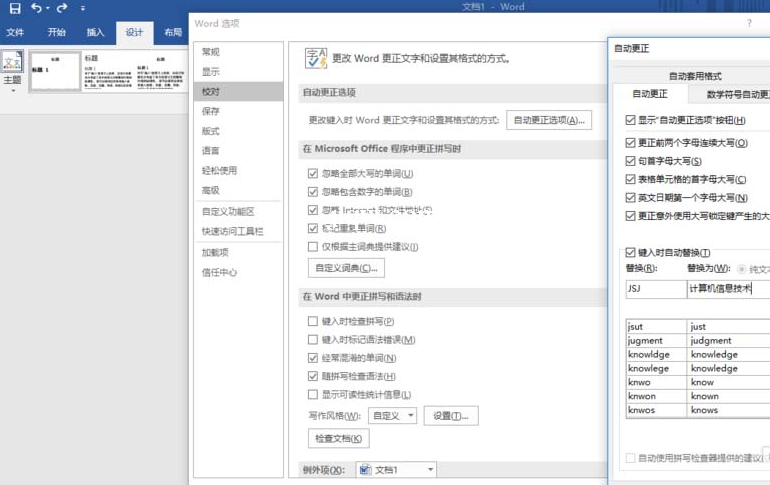Select 版式 in the options sidebar
770x485 pixels.
point(238,131)
